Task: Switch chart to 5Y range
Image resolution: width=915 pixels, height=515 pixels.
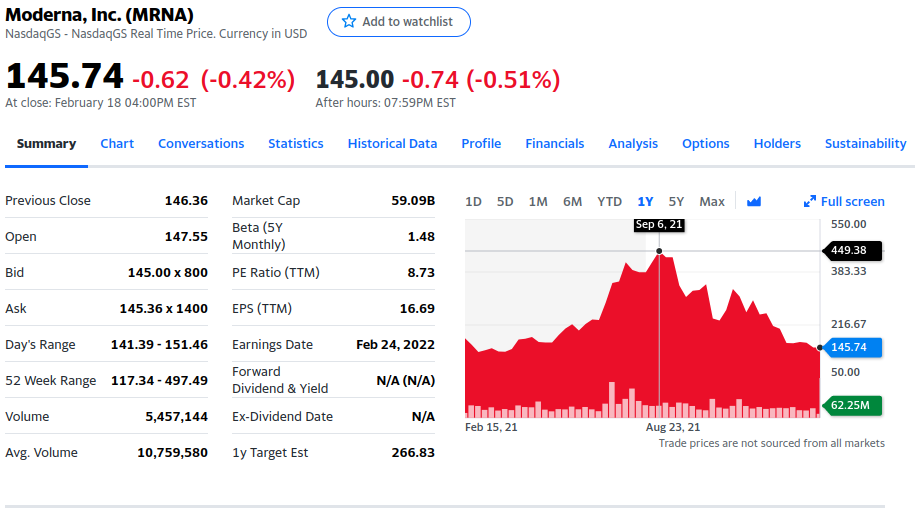Action: (x=676, y=202)
